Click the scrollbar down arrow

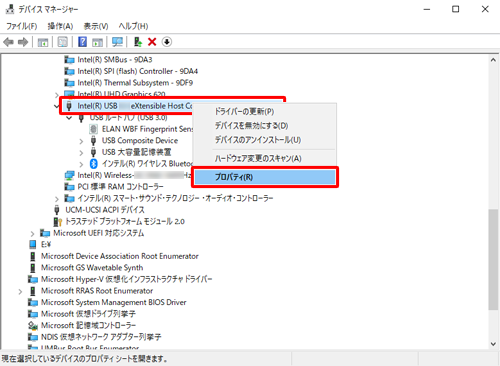pos(493,344)
